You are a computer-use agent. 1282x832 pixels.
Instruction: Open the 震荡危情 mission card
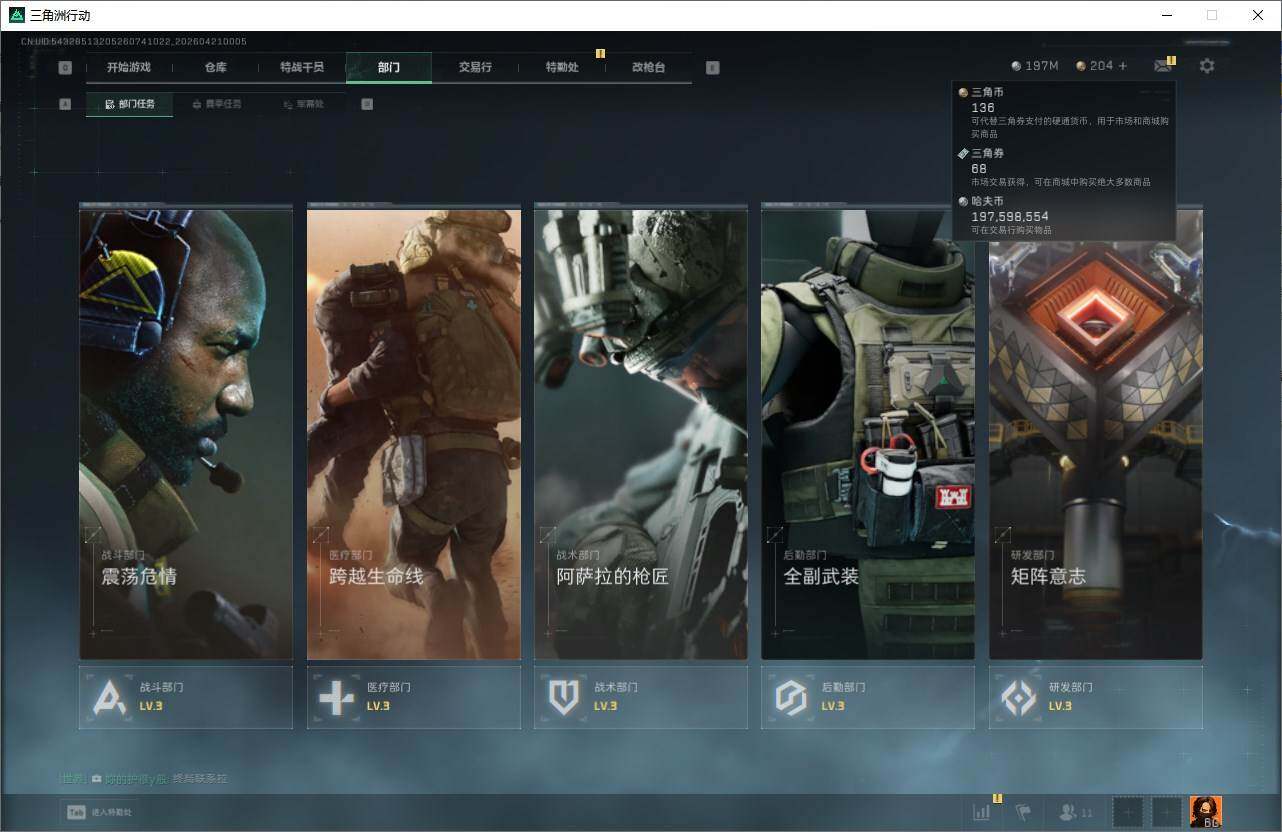186,432
